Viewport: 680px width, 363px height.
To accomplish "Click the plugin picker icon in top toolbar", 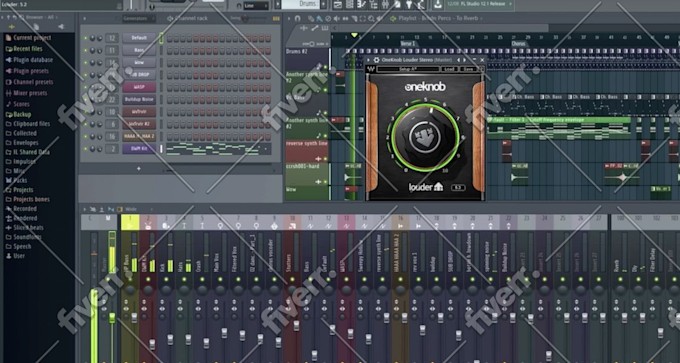I will 409,4.
